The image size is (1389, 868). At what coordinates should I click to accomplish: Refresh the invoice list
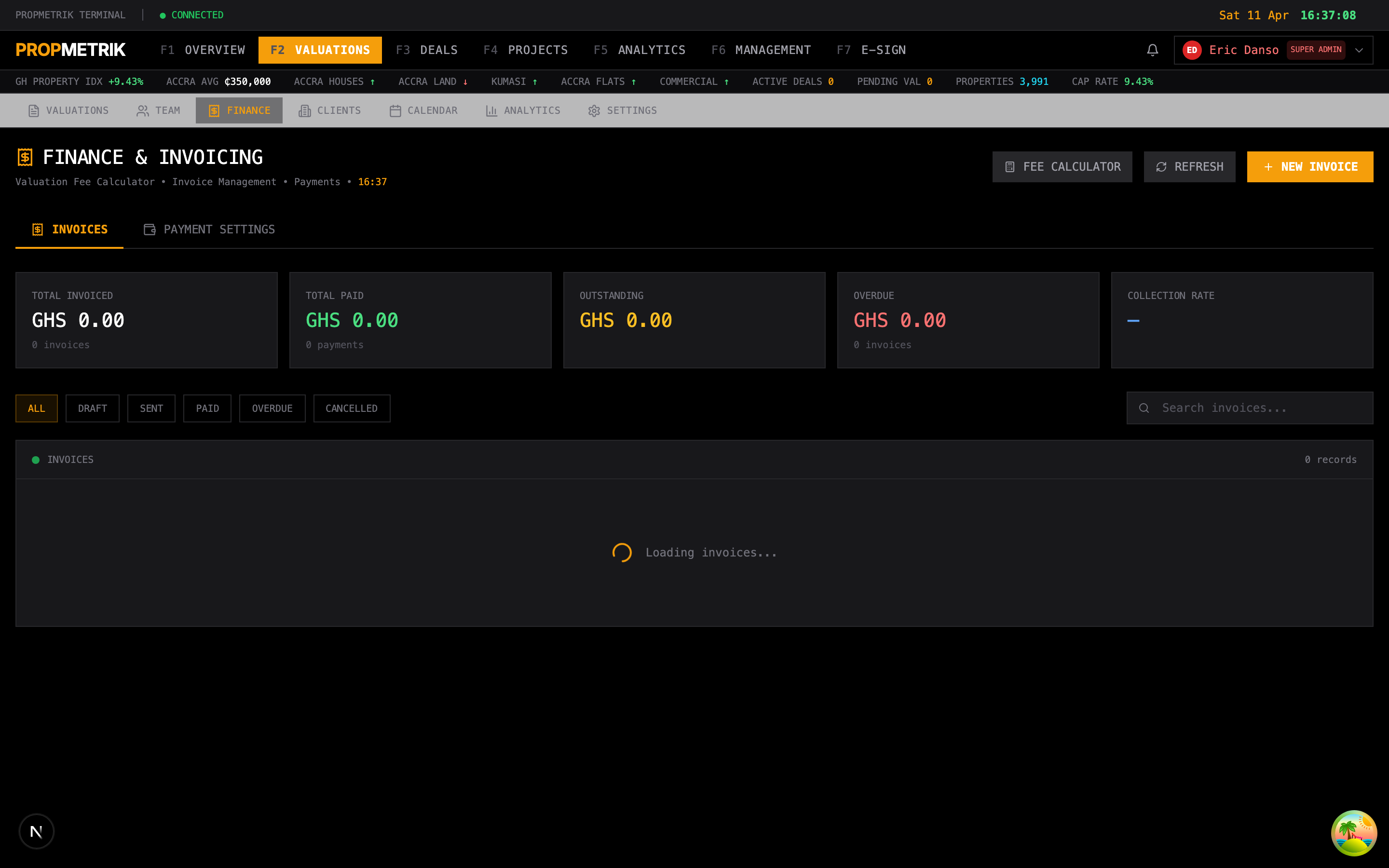click(1189, 166)
